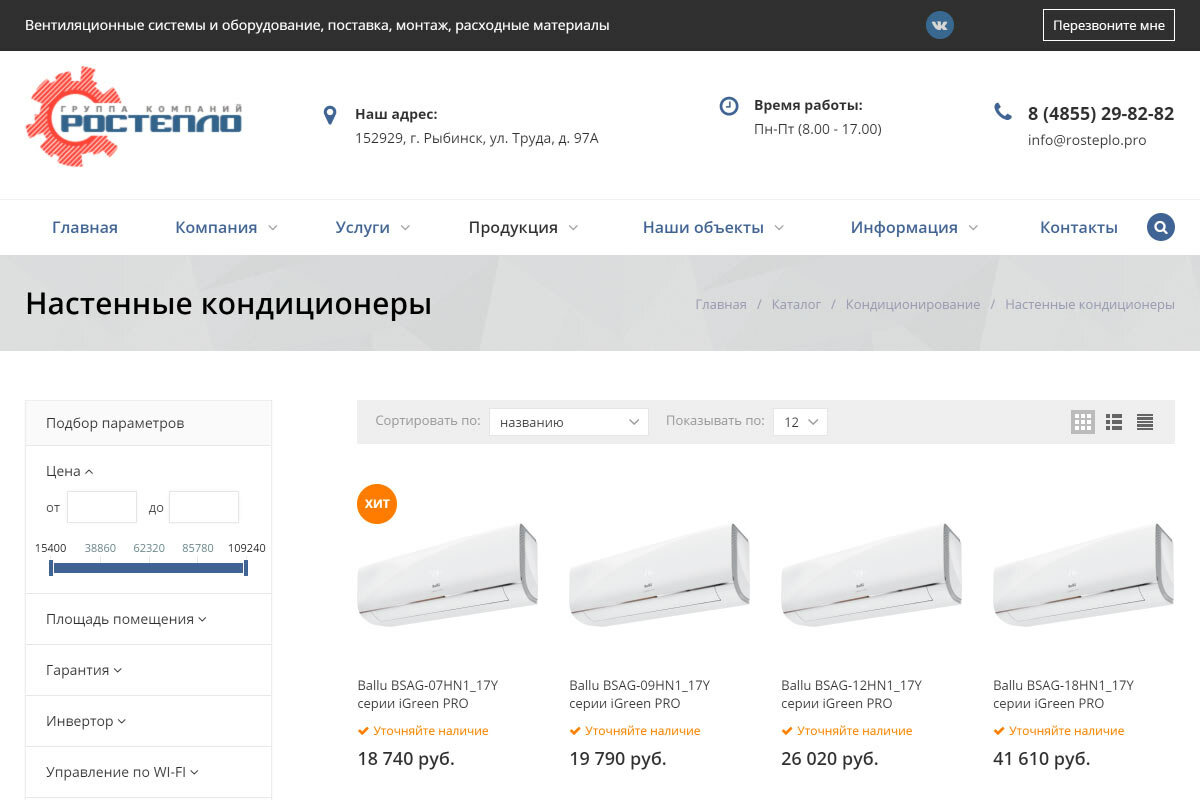Viewport: 1200px width, 800px height.
Task: Go to the Контакты page
Action: pos(1079,227)
